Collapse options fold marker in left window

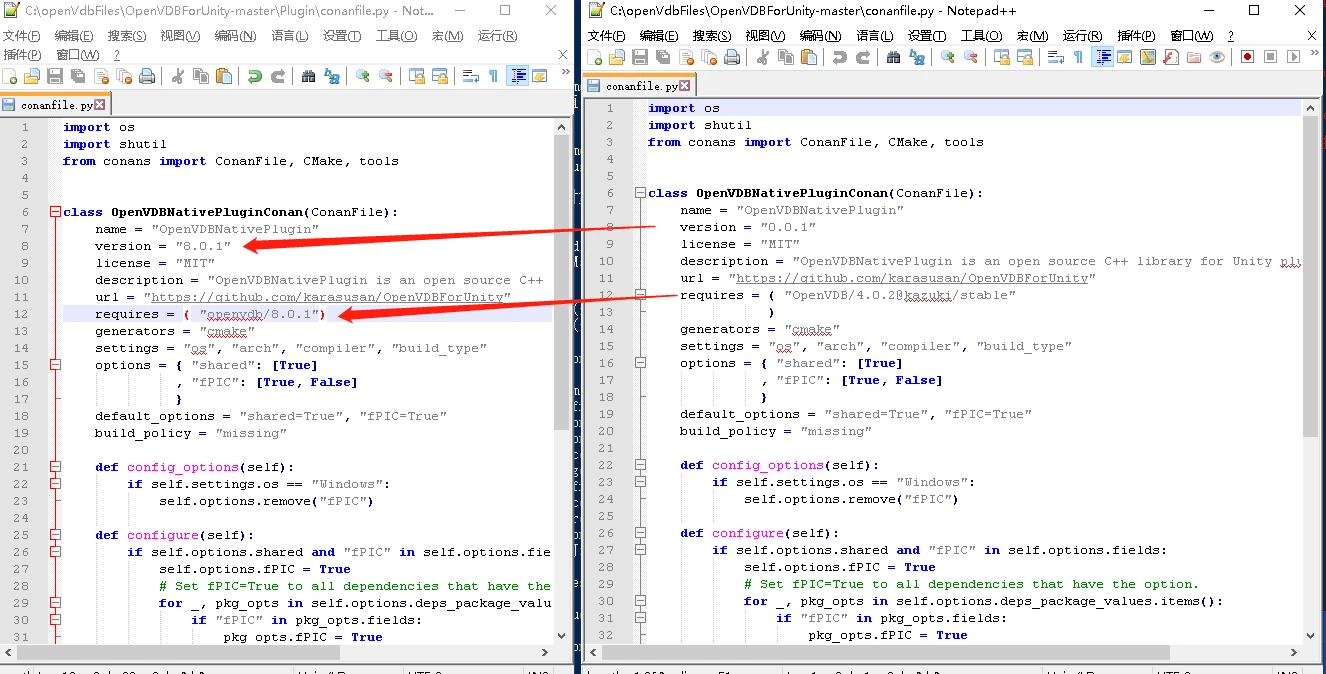55,365
